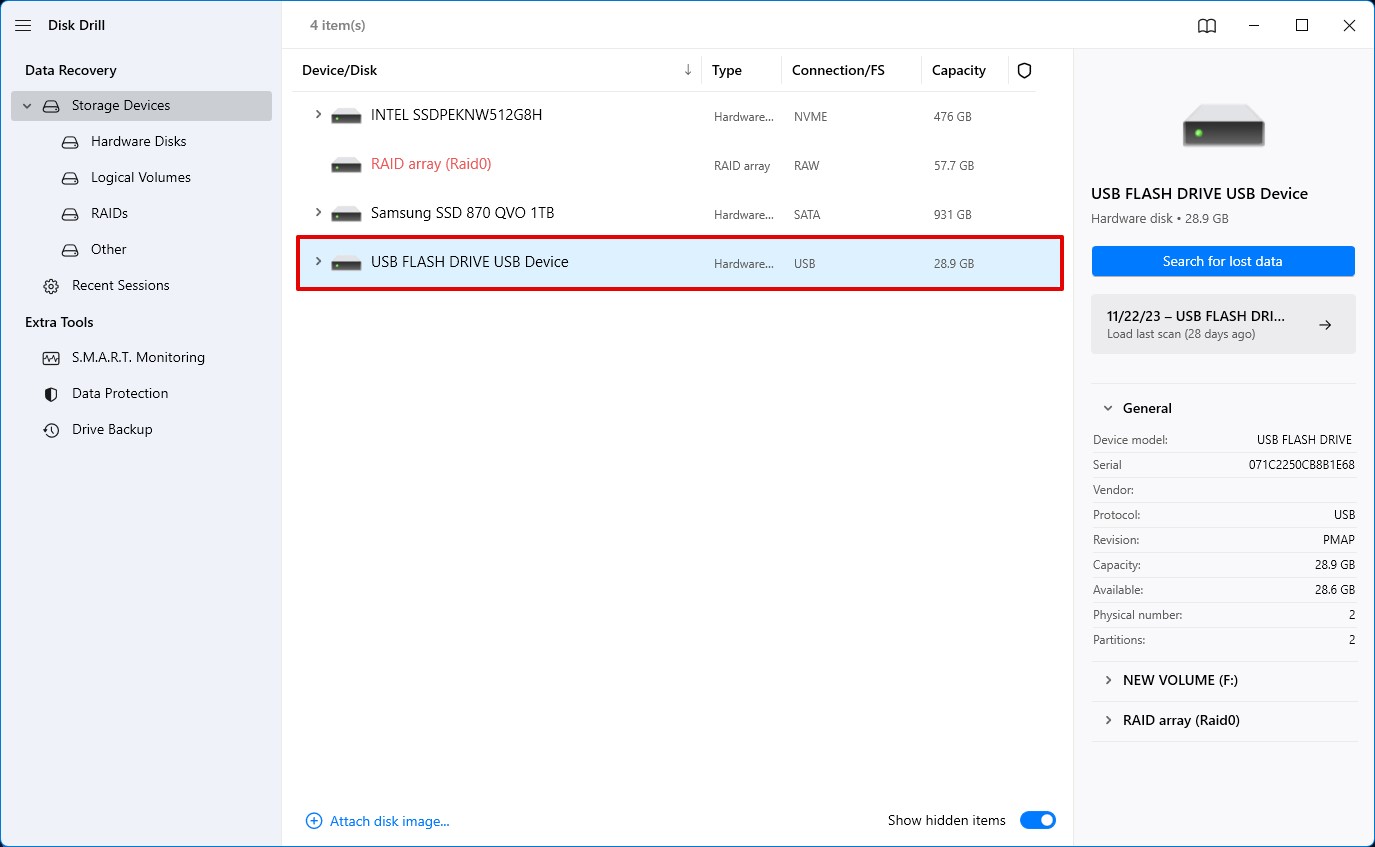Open S.M.A.R.T. Monitoring tool
This screenshot has height=847, width=1375.
[x=138, y=358]
